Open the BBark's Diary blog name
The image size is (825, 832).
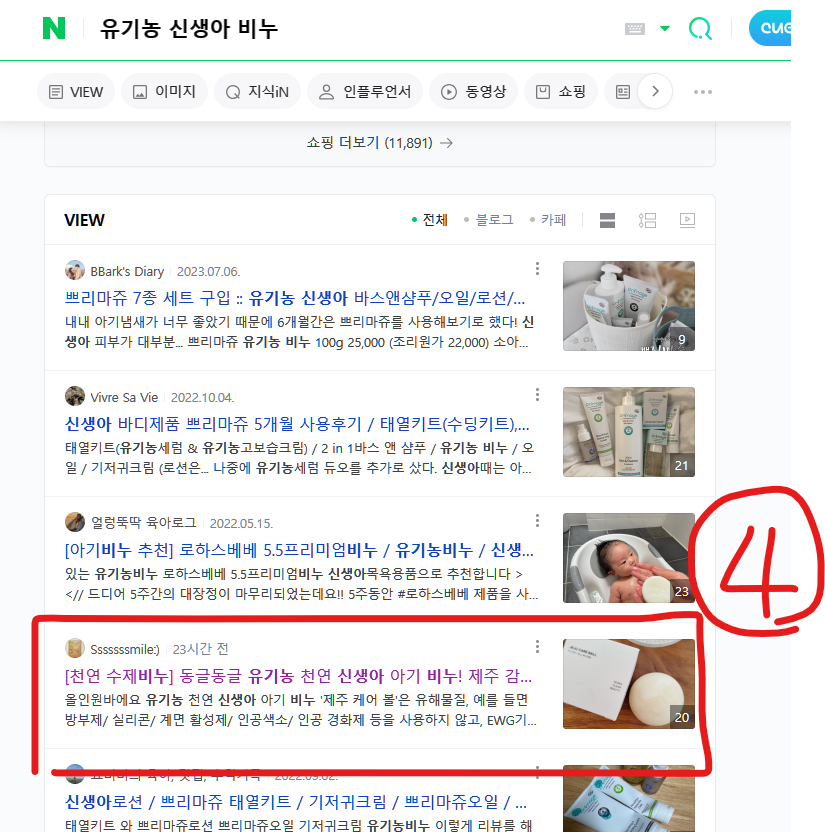127,271
